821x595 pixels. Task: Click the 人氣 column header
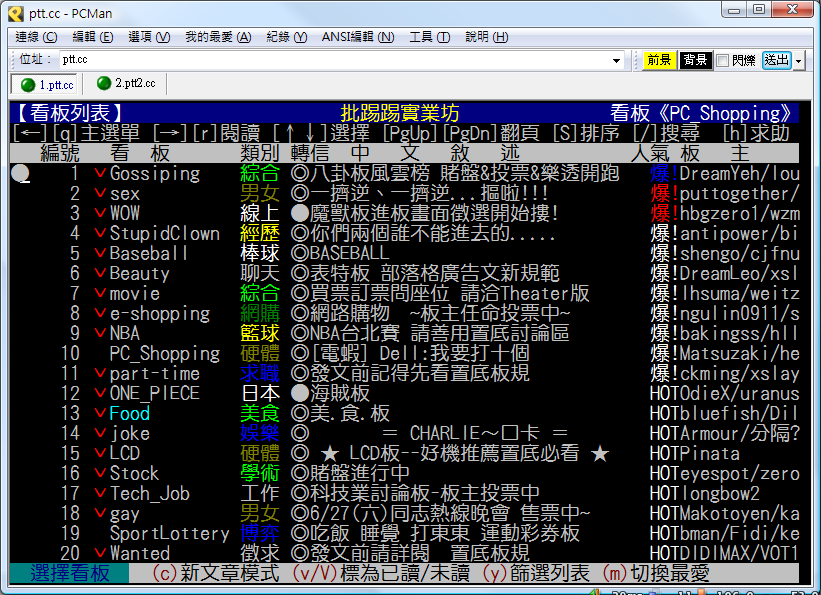click(x=650, y=153)
